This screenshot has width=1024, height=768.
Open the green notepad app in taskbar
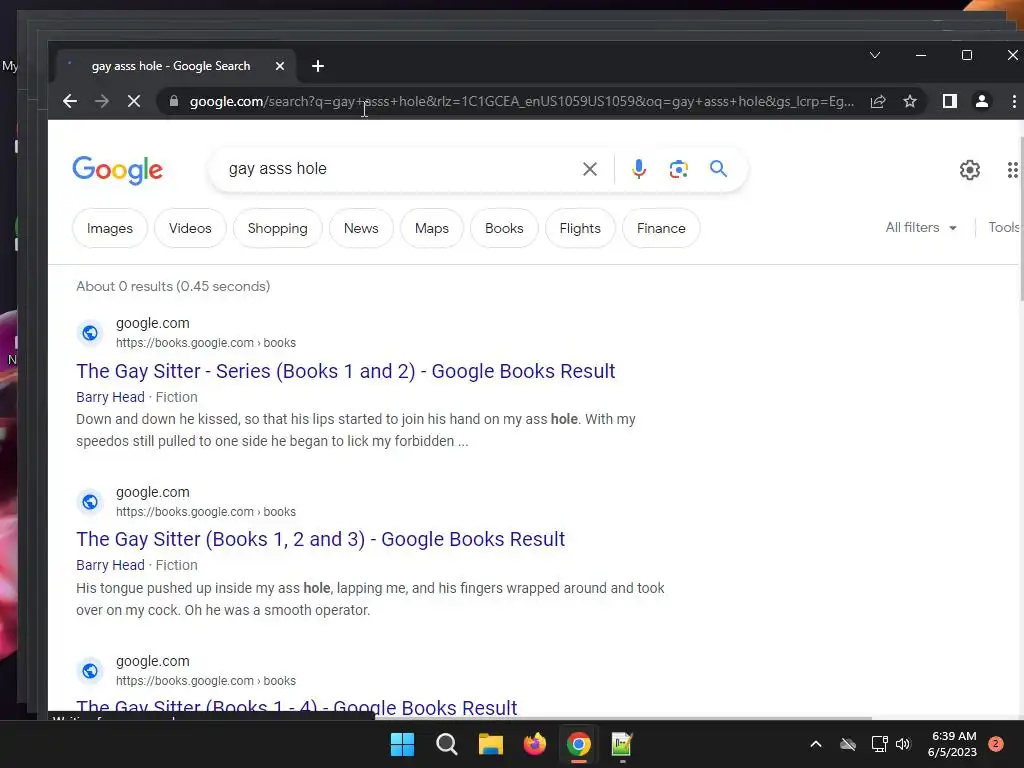(622, 744)
